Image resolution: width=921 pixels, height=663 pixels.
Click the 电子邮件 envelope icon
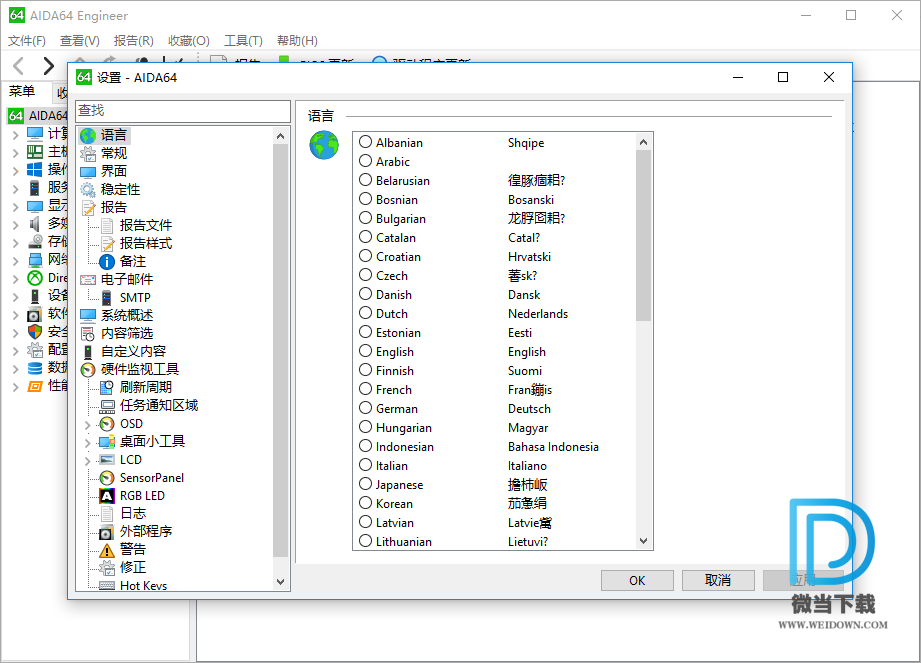[x=88, y=280]
